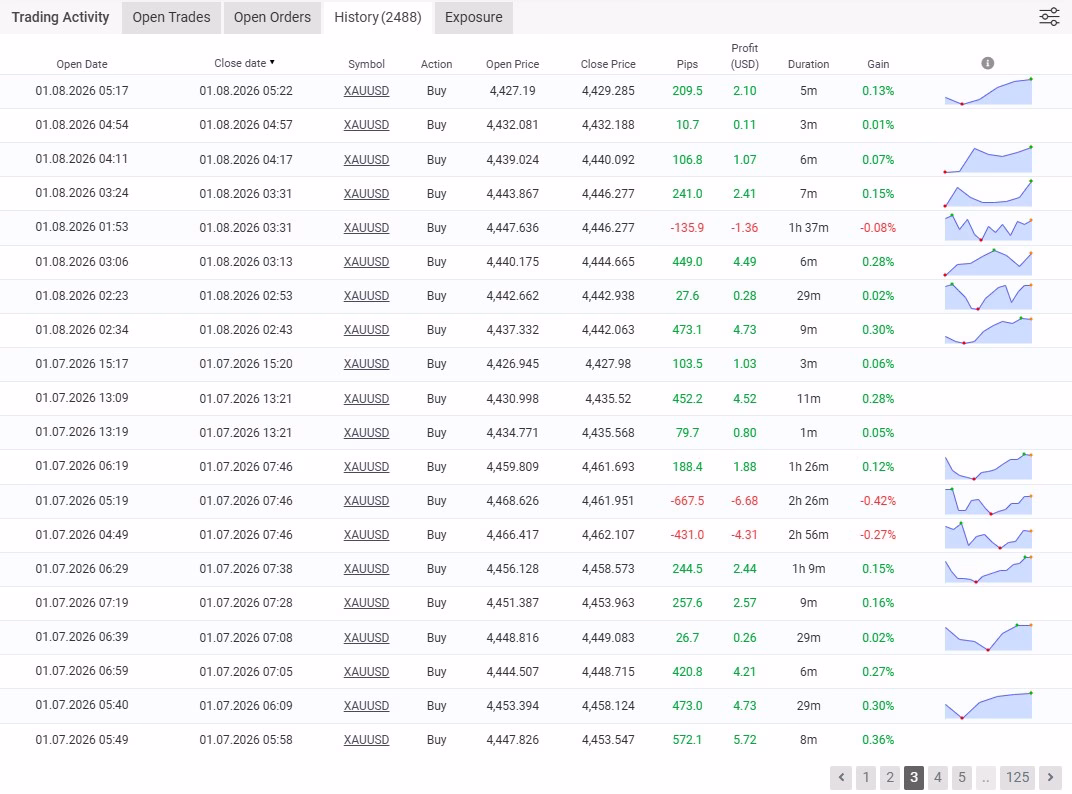The image size is (1072, 794).
Task: Switch to the Open Orders tab
Action: coord(272,17)
